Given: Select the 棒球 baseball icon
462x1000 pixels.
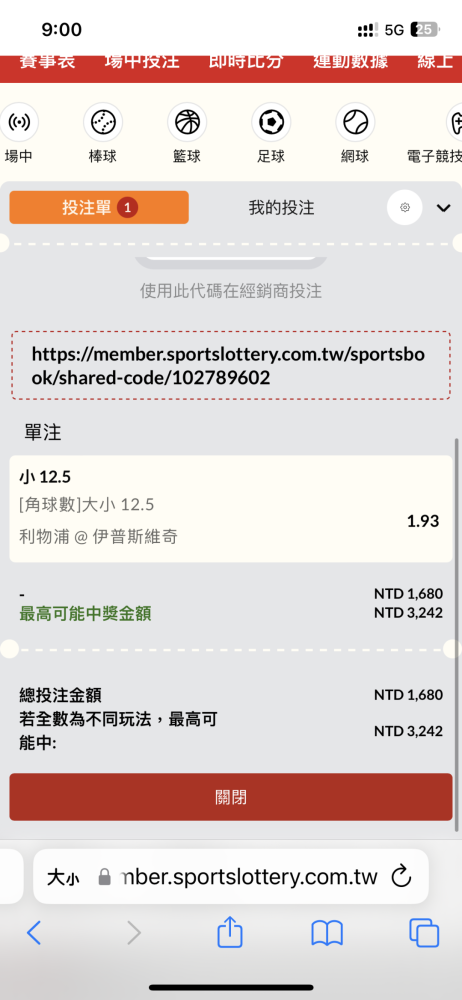Looking at the screenshot, I should 103,122.
